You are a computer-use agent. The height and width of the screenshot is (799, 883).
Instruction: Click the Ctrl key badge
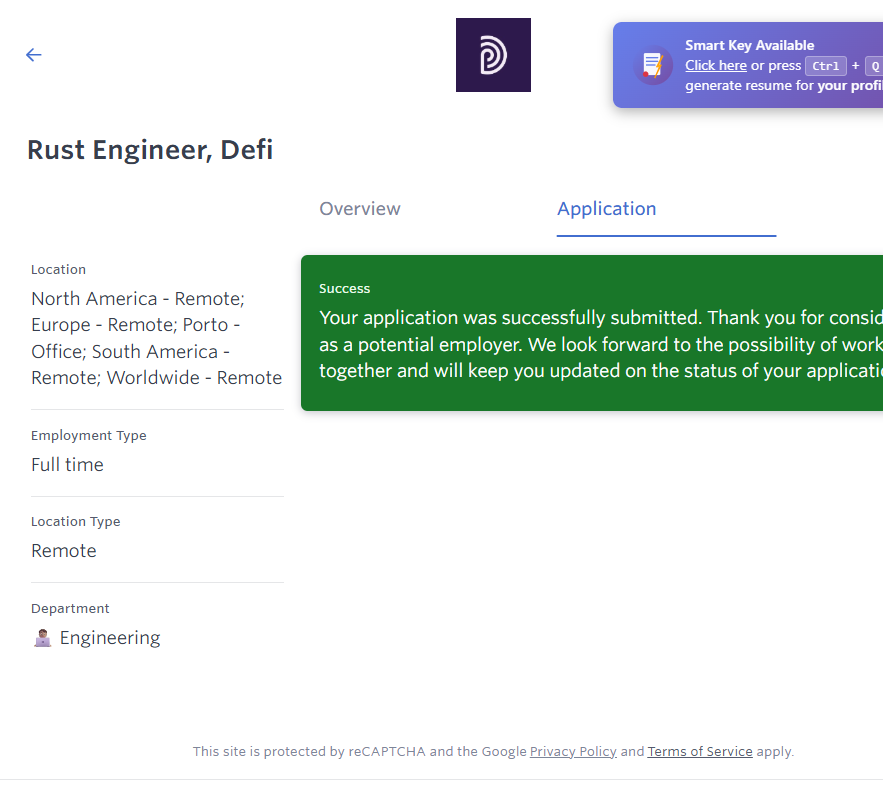825,66
